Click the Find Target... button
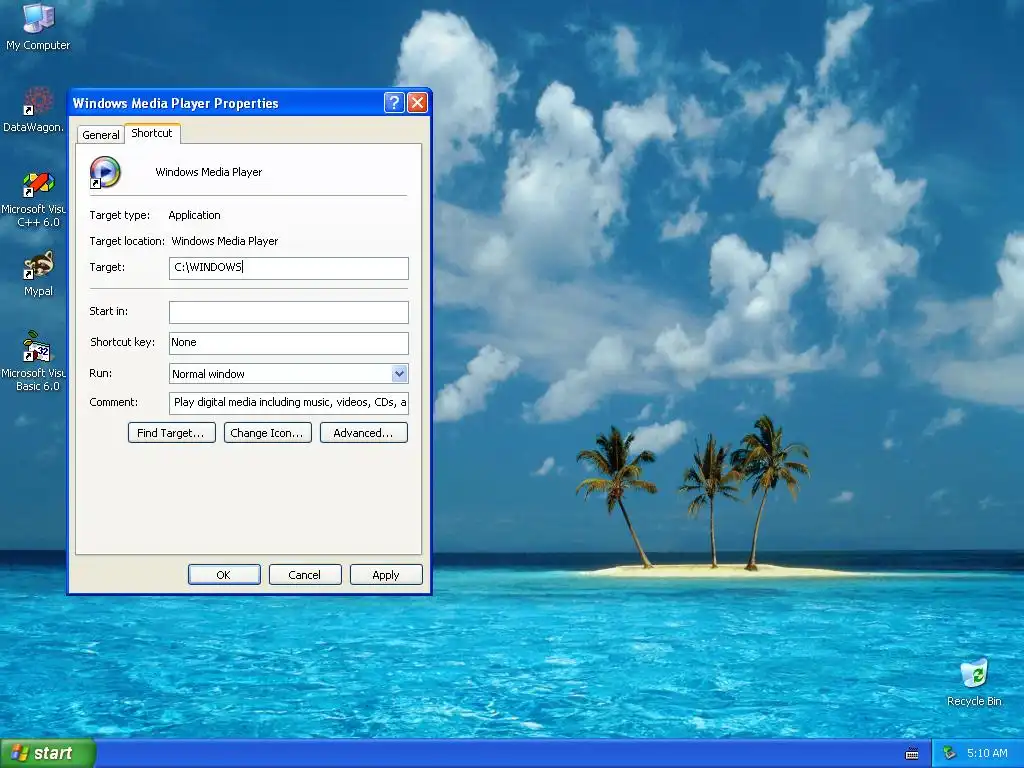This screenshot has width=1024, height=768. click(172, 433)
